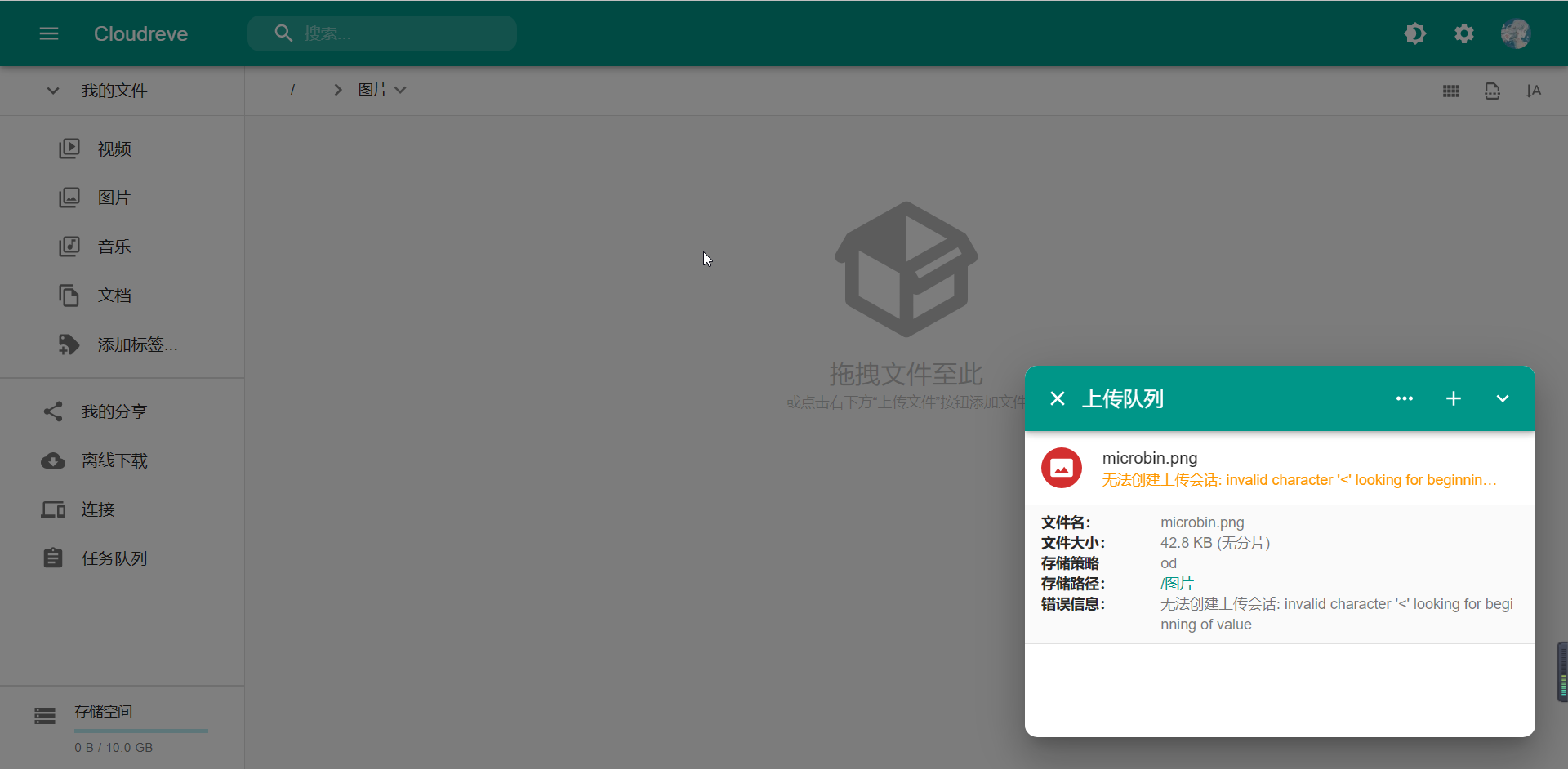Viewport: 1568px width, 769px height.
Task: Open the pagination settings icon
Action: pyautogui.click(x=1493, y=91)
